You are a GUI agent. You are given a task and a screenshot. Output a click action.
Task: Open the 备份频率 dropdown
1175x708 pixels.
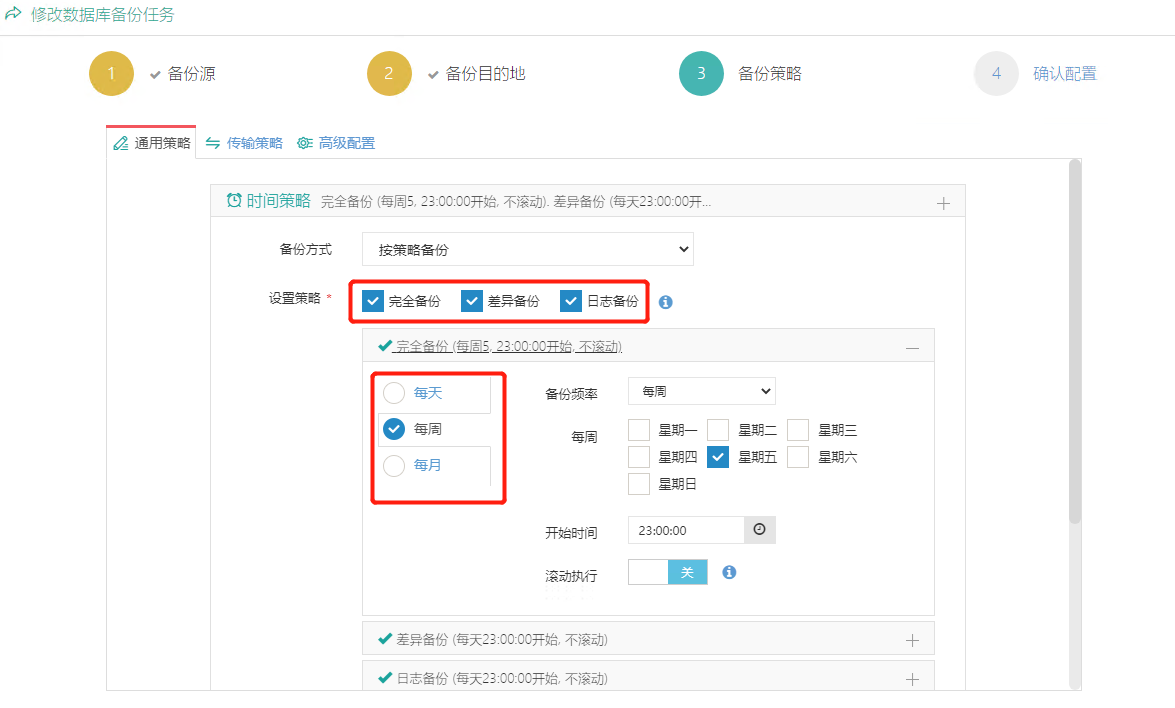(701, 391)
